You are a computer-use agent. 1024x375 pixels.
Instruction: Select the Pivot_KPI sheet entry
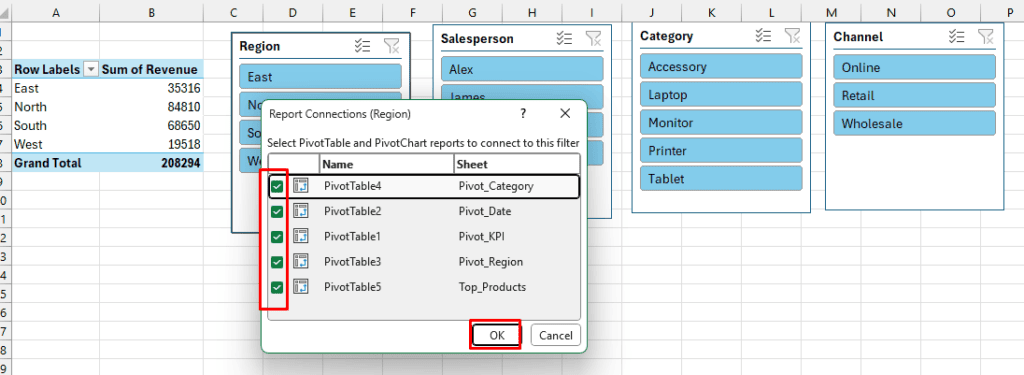(482, 236)
